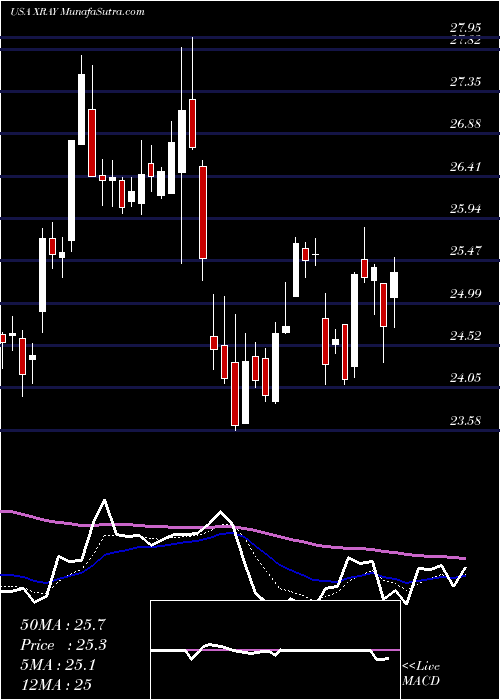Click the 23.58 price axis label
The width and height of the screenshot is (500, 700).
[x=465, y=420]
